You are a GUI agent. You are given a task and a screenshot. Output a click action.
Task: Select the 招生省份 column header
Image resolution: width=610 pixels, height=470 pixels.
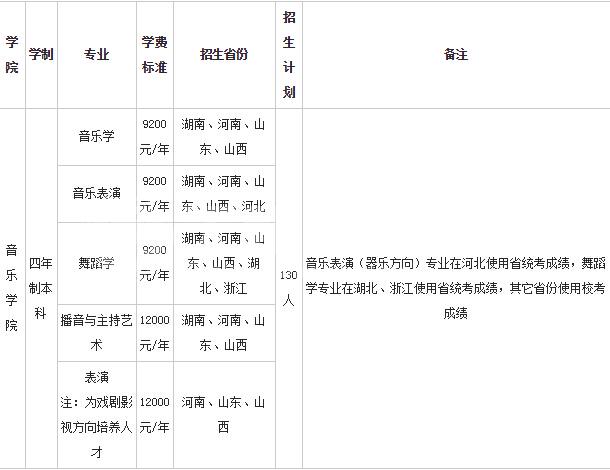pyautogui.click(x=224, y=55)
